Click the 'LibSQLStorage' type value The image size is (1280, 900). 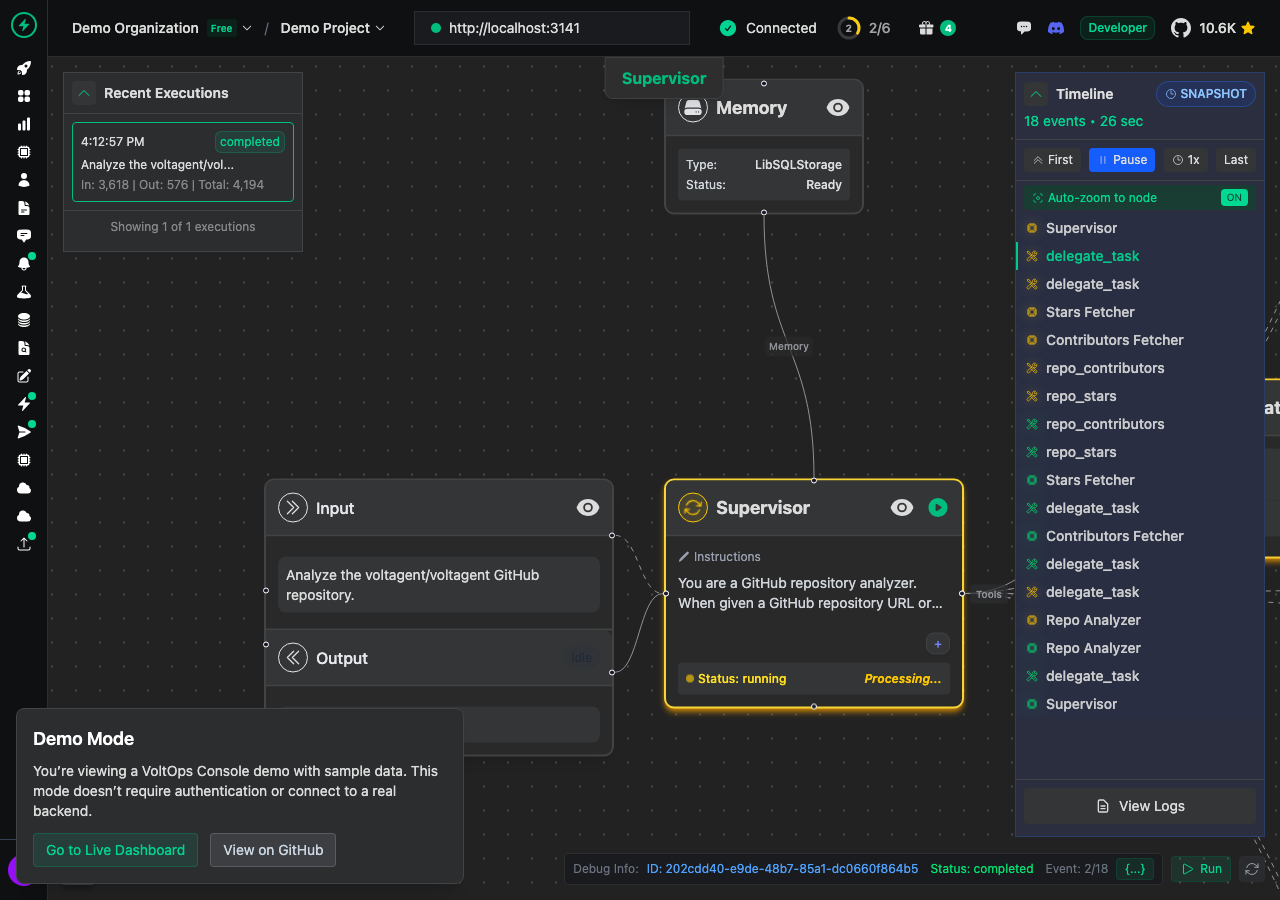(x=798, y=165)
